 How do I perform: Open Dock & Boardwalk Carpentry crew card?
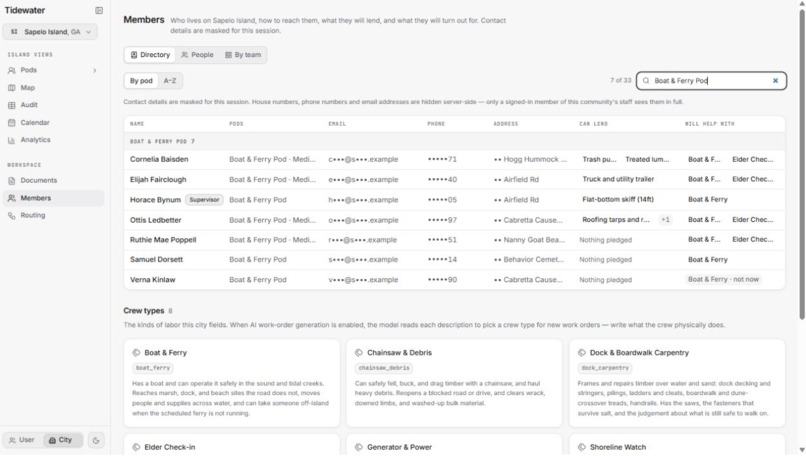tap(677, 383)
